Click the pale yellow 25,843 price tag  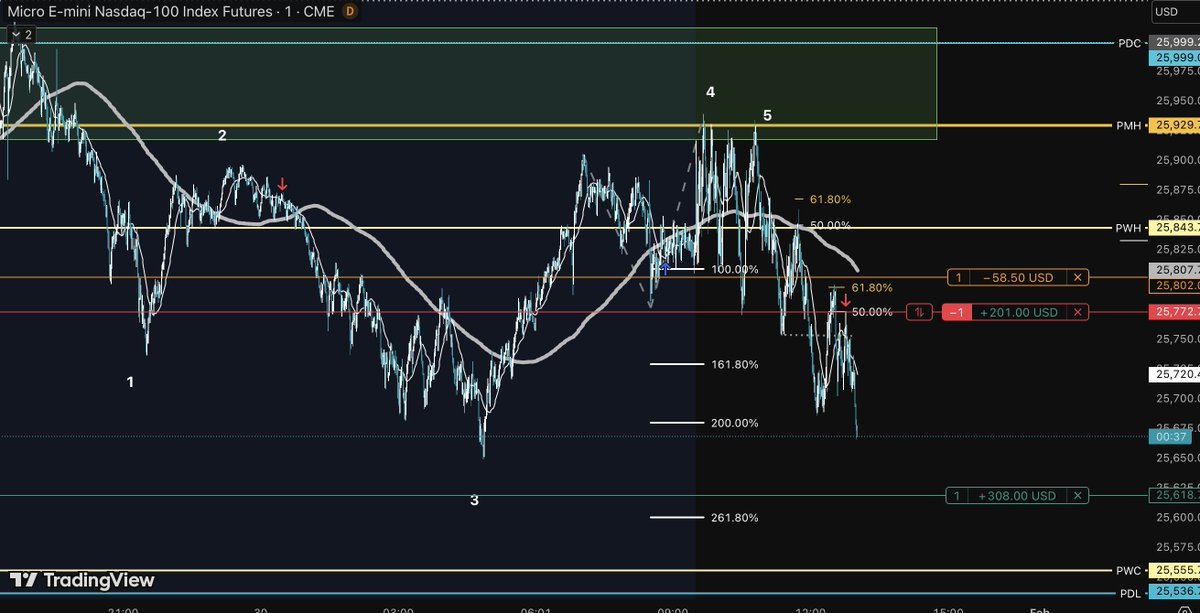click(1174, 228)
